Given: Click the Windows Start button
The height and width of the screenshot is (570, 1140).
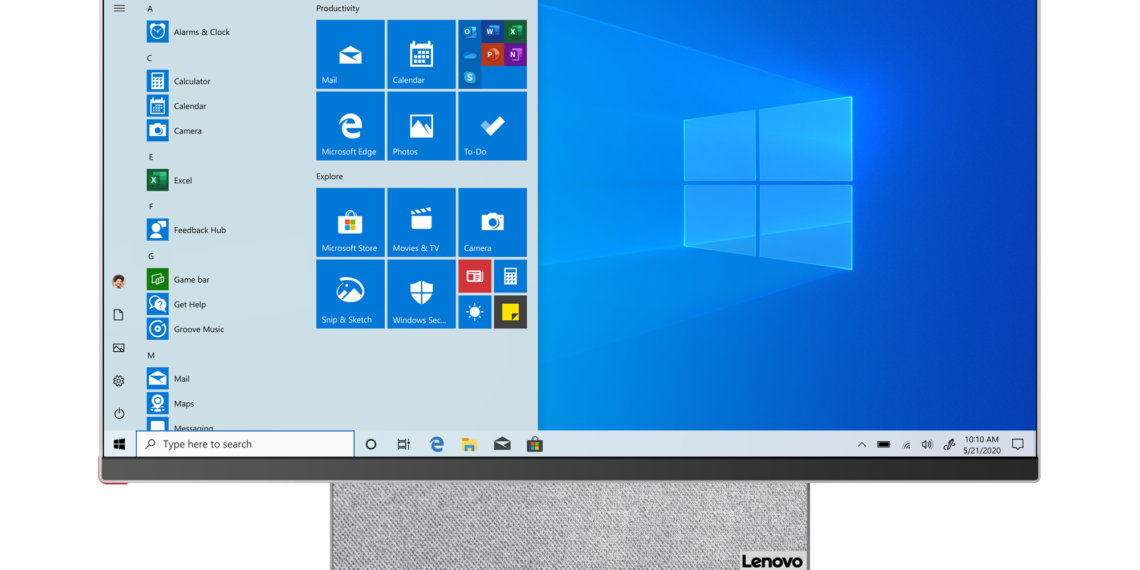Looking at the screenshot, I should click(119, 444).
